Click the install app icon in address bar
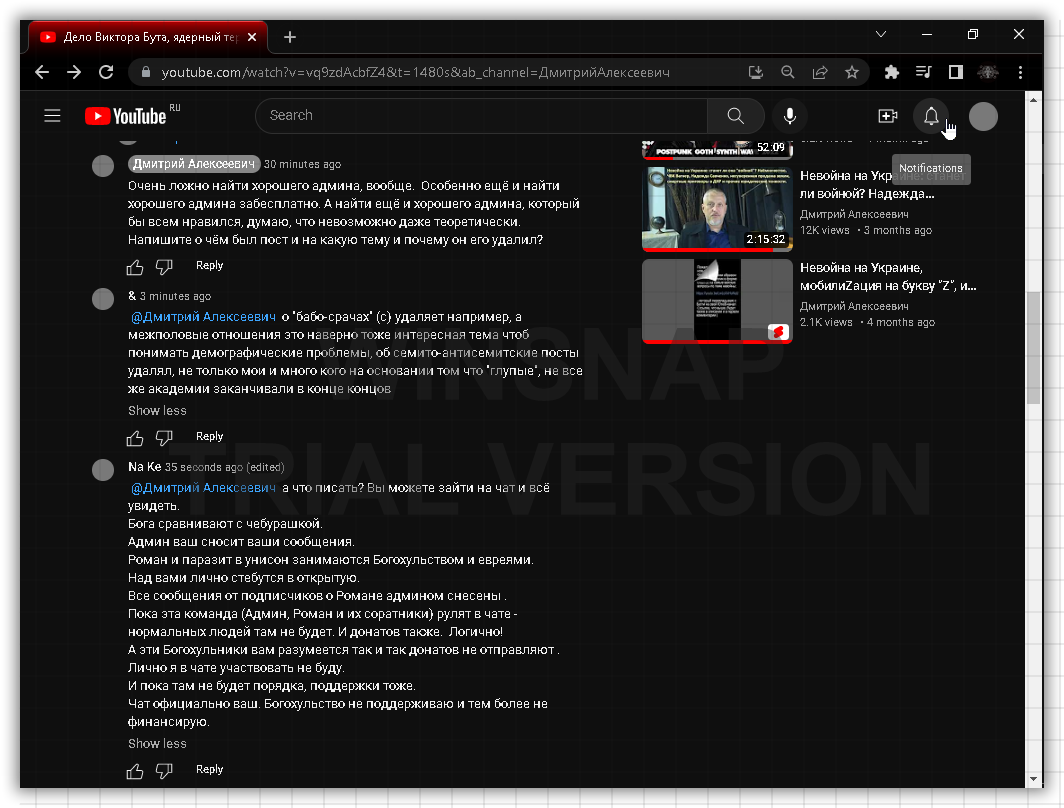The width and height of the screenshot is (1064, 808). (x=755, y=72)
